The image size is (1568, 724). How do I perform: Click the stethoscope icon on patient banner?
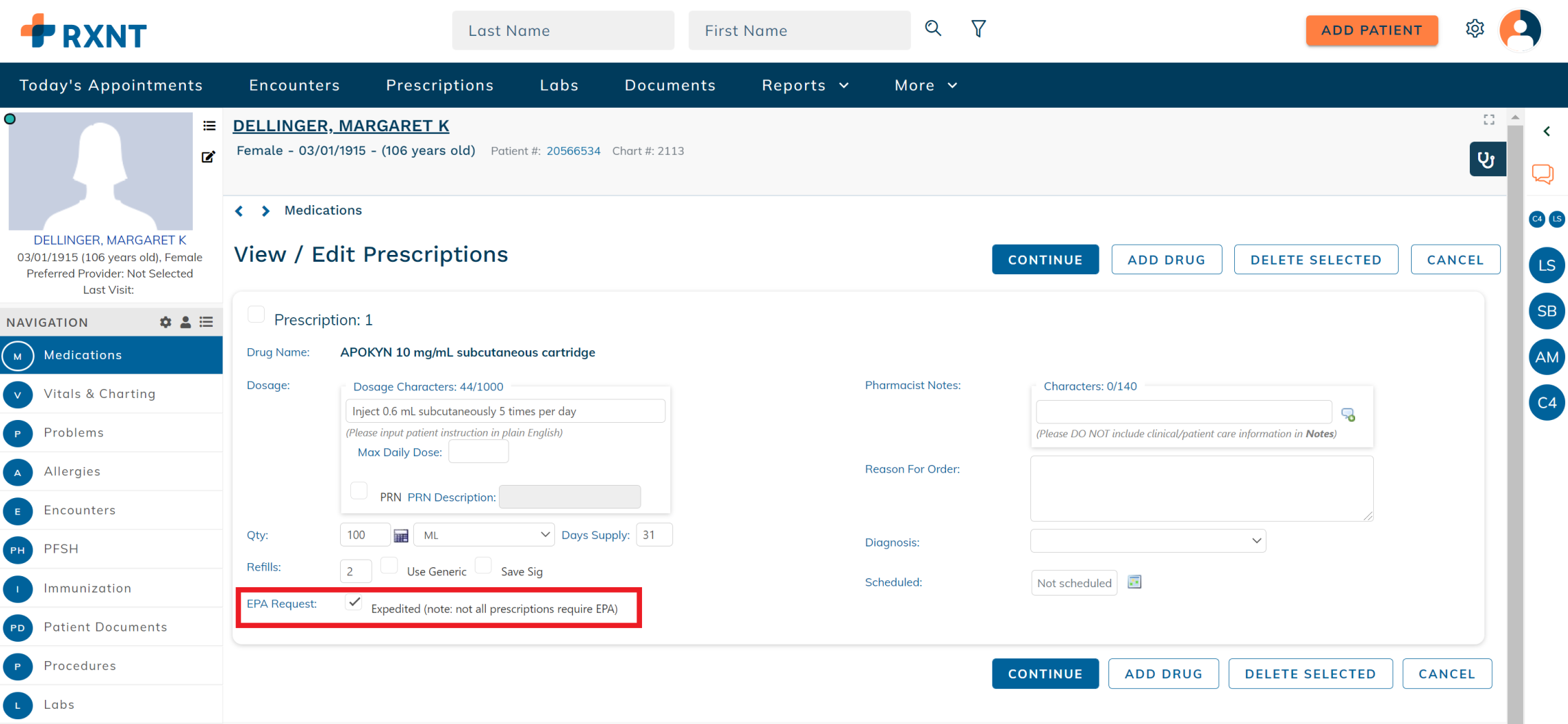1487,158
